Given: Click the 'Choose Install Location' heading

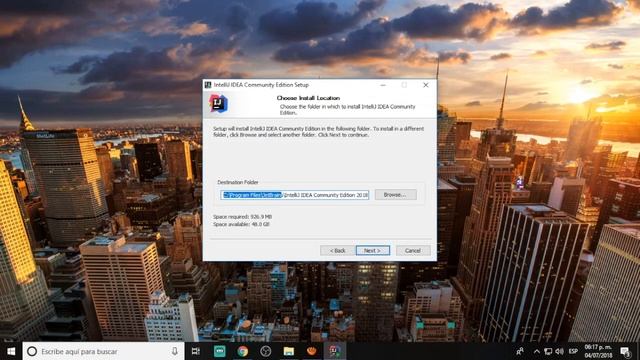Looking at the screenshot, I should tap(308, 98).
